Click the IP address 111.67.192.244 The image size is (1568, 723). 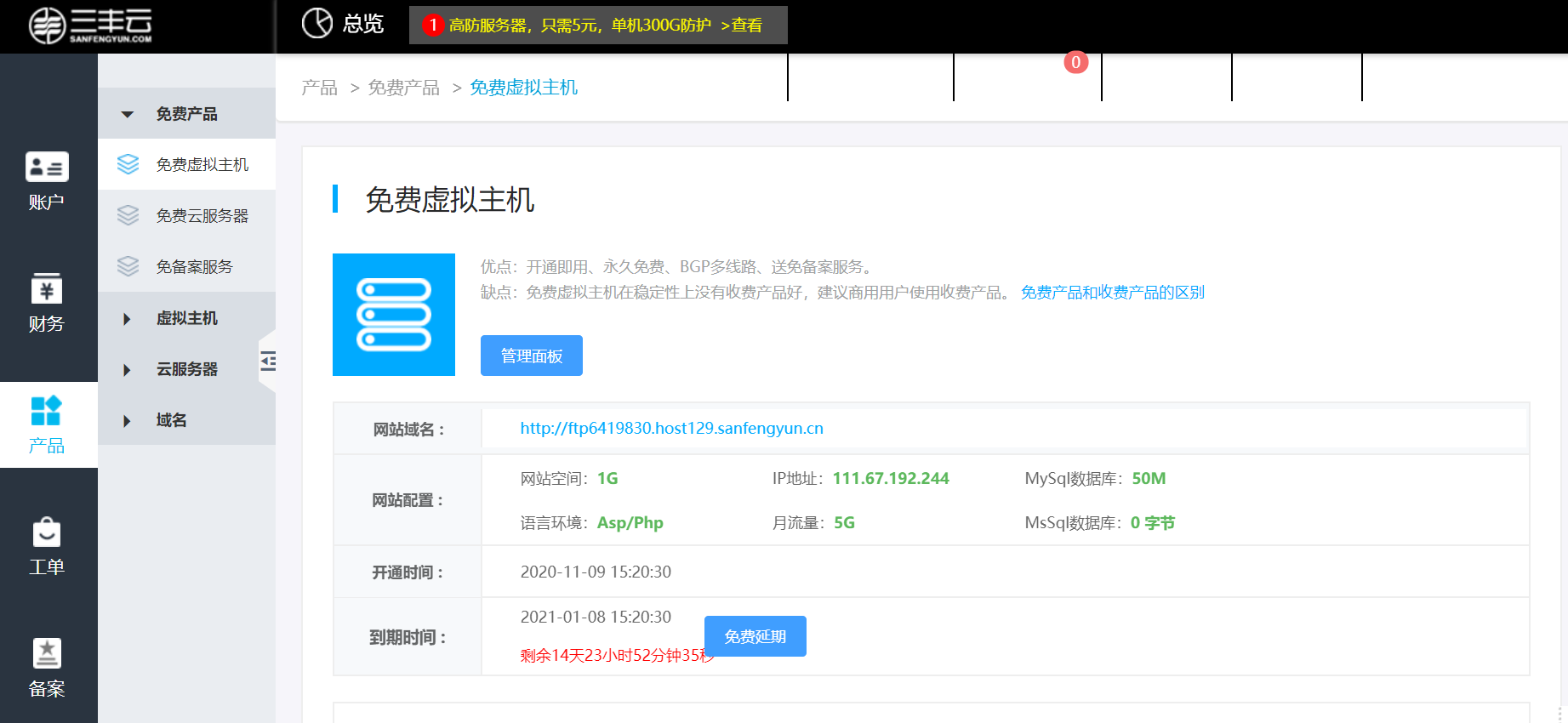pyautogui.click(x=891, y=478)
